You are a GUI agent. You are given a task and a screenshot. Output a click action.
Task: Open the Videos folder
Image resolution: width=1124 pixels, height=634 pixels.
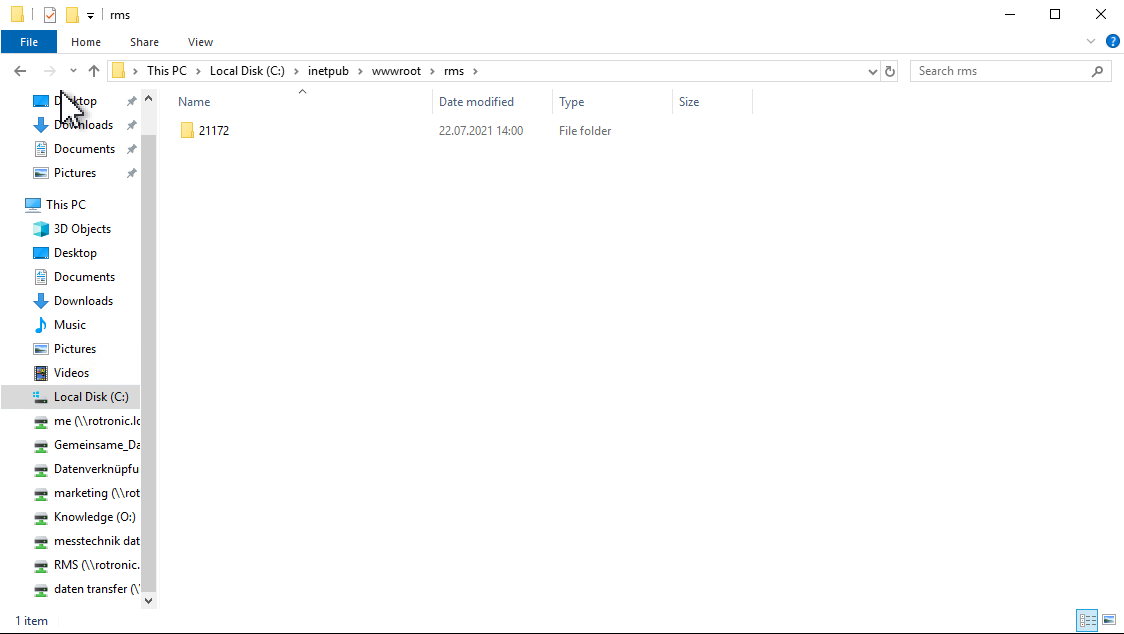click(x=71, y=373)
